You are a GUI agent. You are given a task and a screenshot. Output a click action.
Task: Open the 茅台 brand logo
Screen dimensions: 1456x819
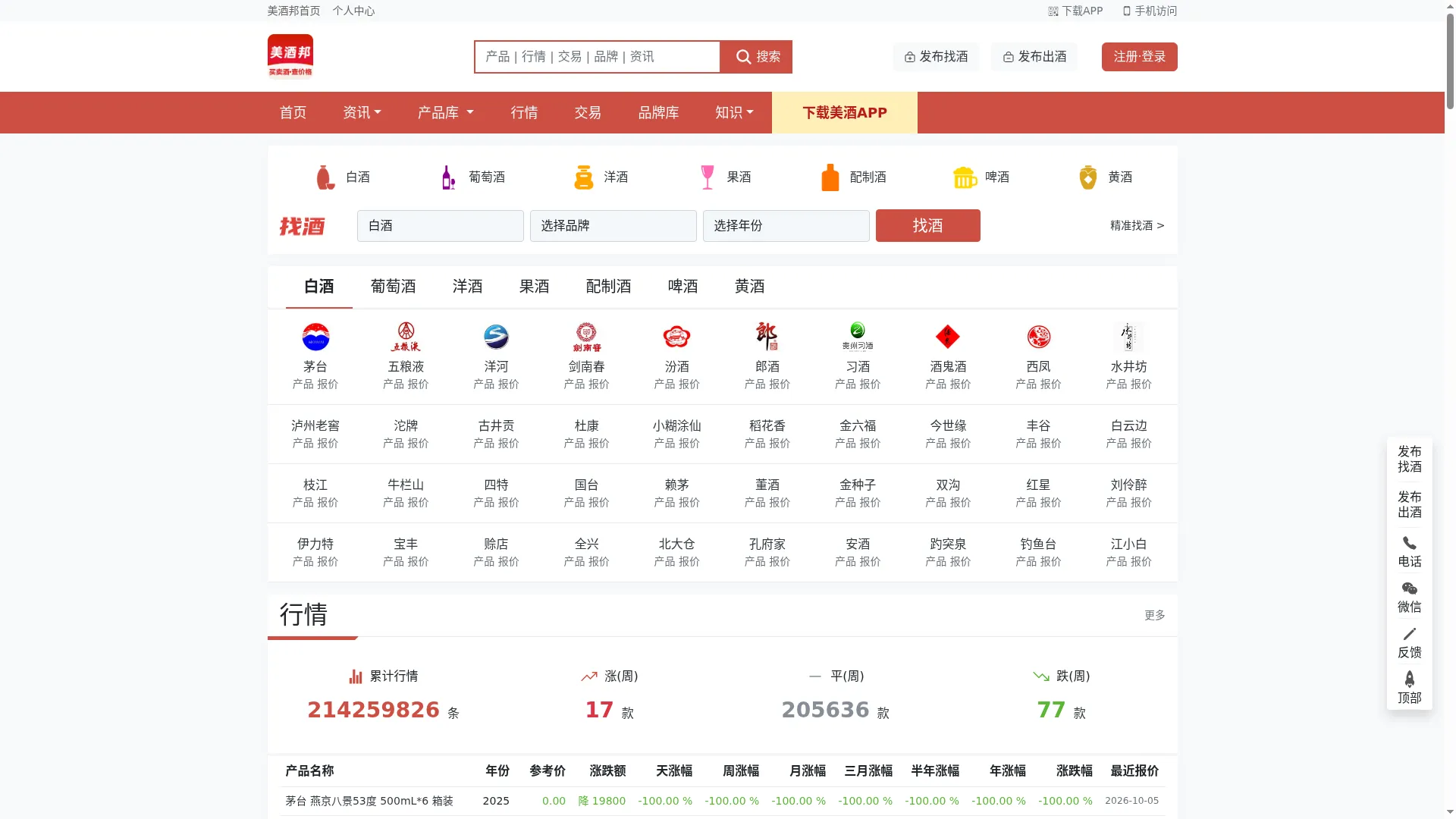(315, 337)
